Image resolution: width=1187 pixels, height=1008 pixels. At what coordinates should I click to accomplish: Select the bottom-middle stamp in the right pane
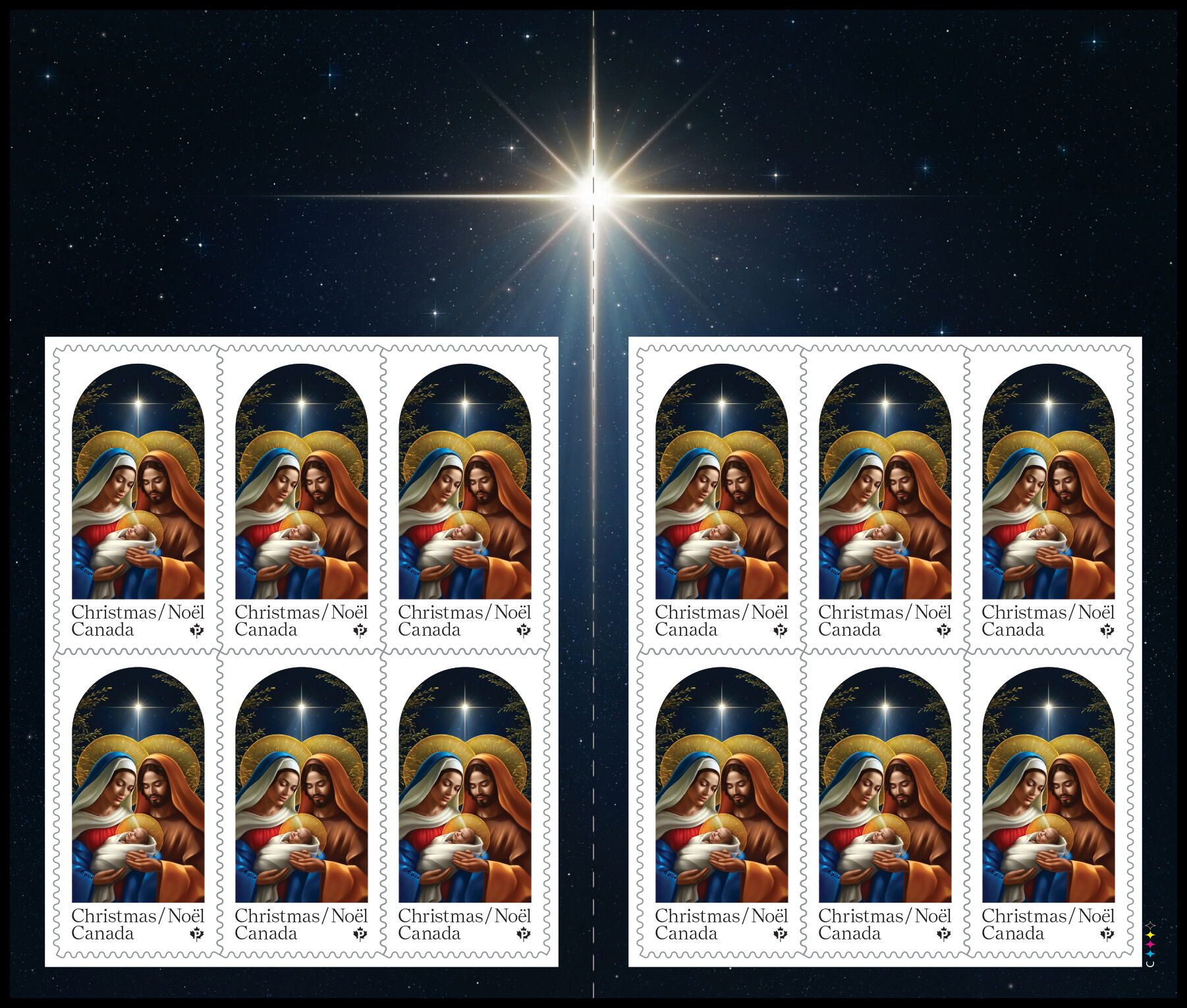pos(885,804)
